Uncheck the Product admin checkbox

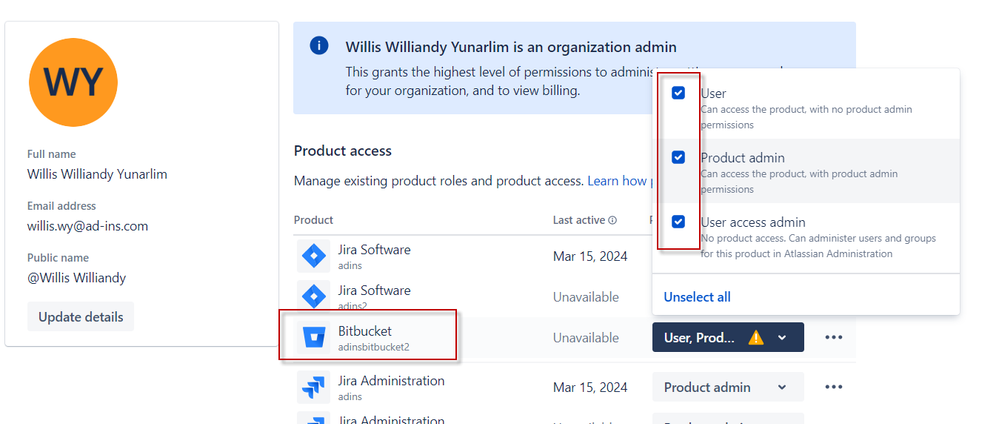pyautogui.click(x=679, y=157)
